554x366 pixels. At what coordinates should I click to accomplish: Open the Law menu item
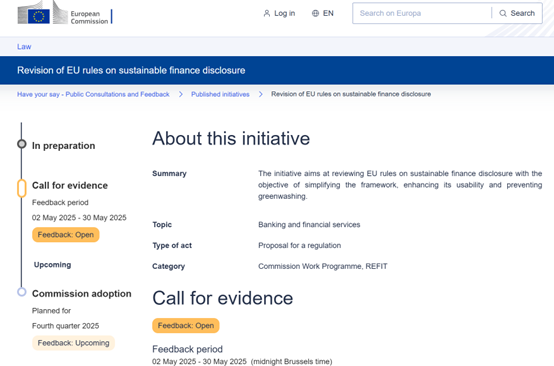(24, 47)
